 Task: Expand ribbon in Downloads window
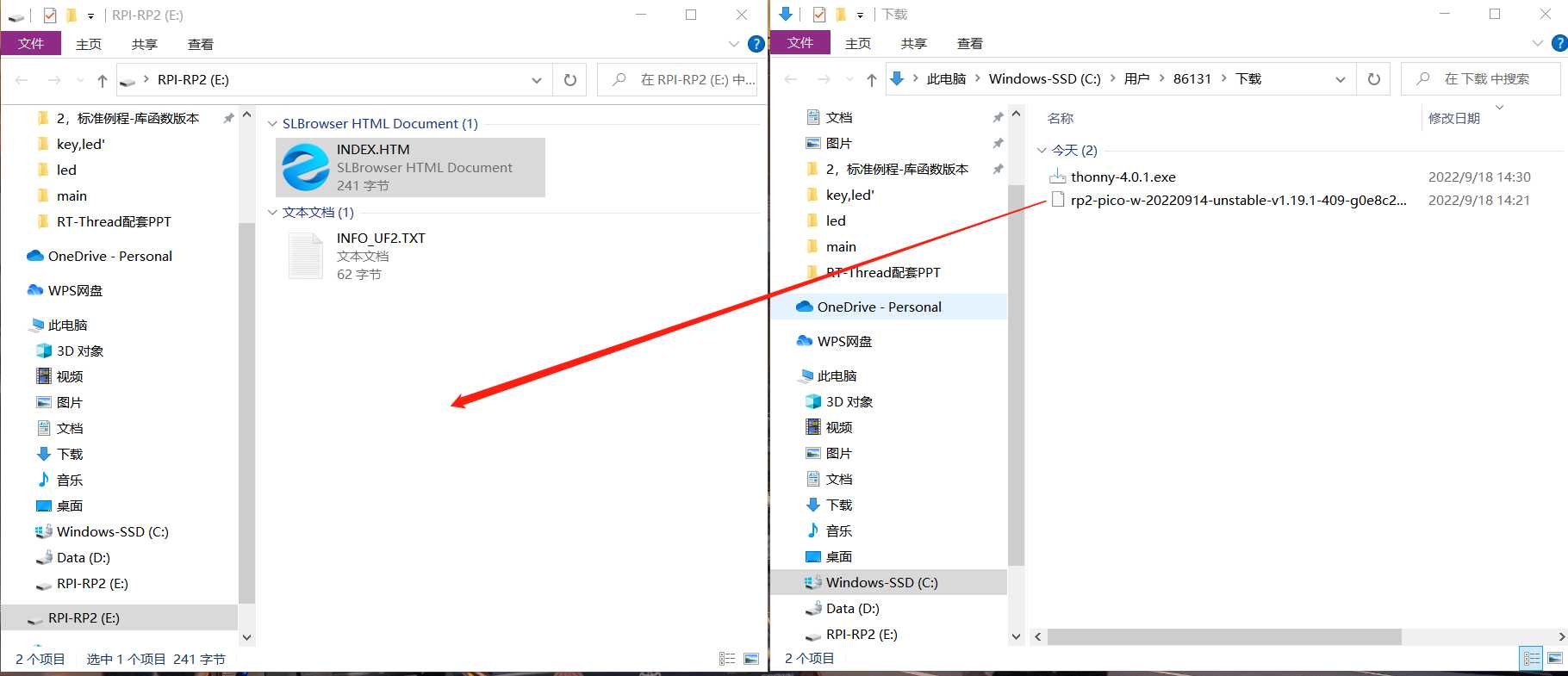coord(1538,43)
